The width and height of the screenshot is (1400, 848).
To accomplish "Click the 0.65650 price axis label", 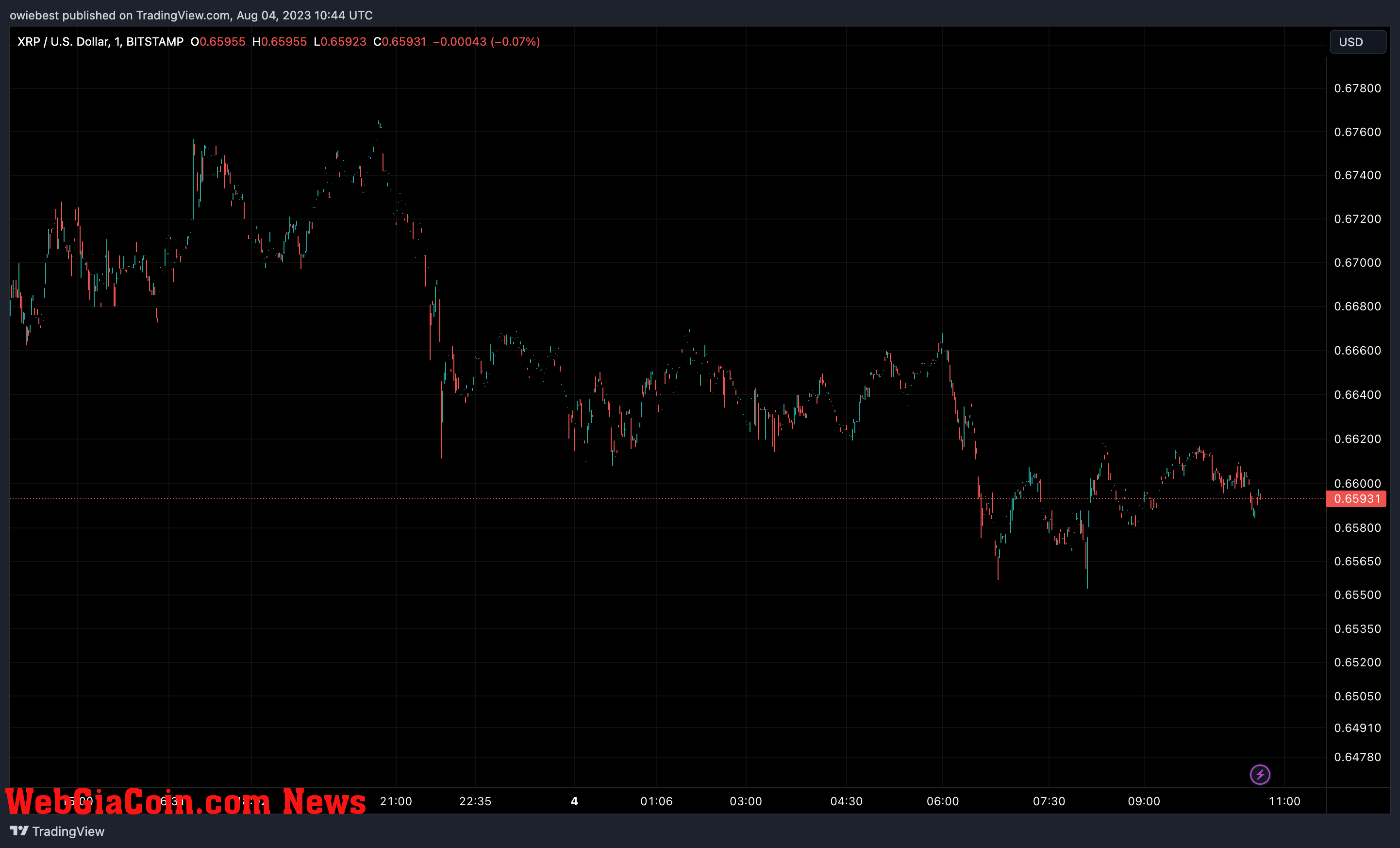I will click(x=1357, y=561).
